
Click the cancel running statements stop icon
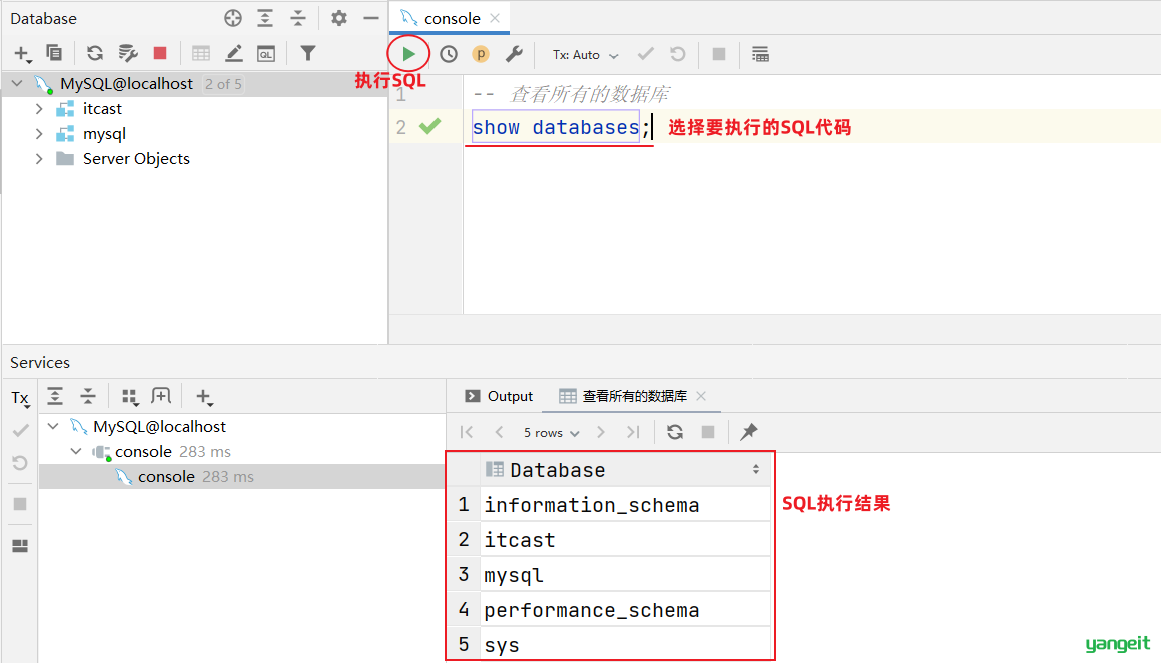click(x=718, y=54)
